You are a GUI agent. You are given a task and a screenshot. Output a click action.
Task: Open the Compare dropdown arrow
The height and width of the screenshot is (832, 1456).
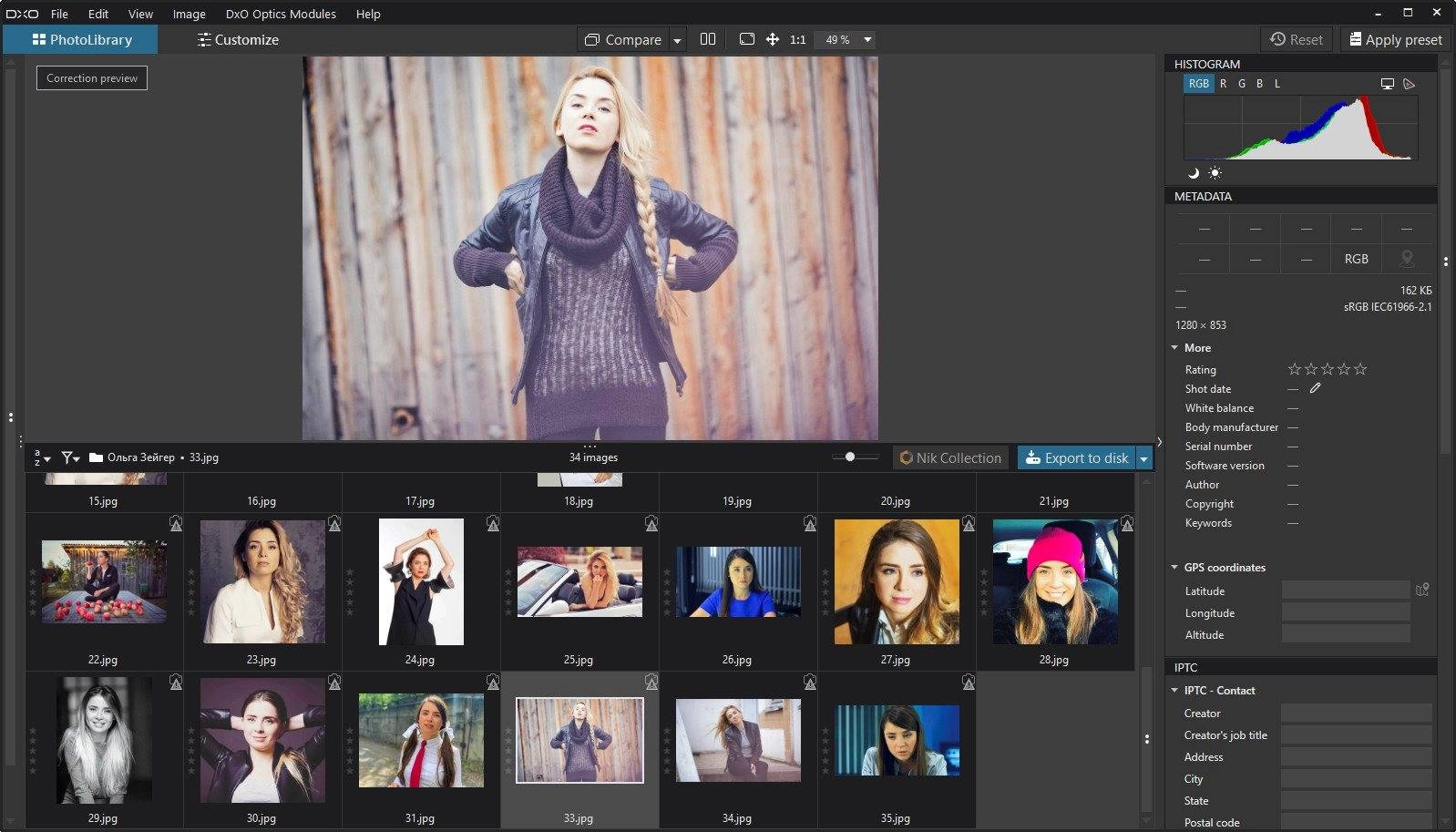677,40
